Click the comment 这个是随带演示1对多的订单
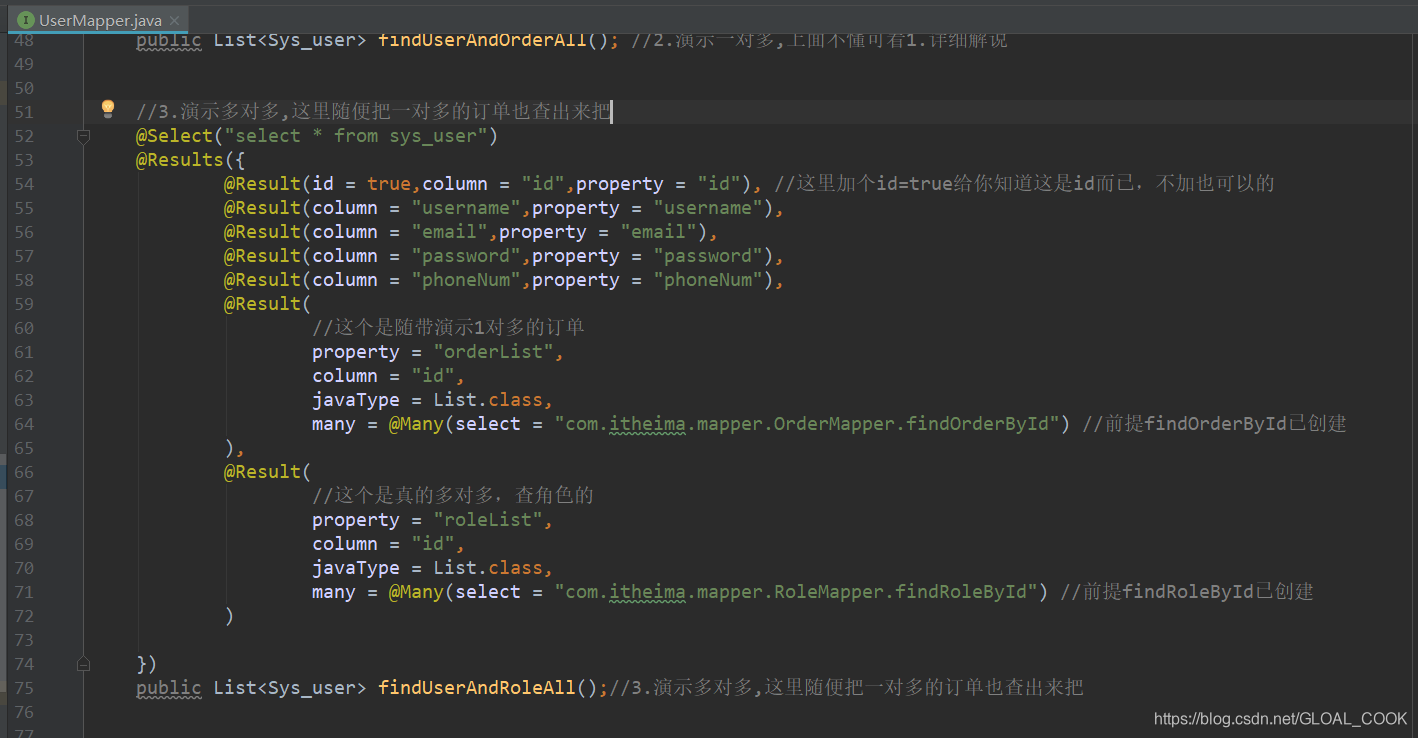The height and width of the screenshot is (738, 1418). coord(448,328)
